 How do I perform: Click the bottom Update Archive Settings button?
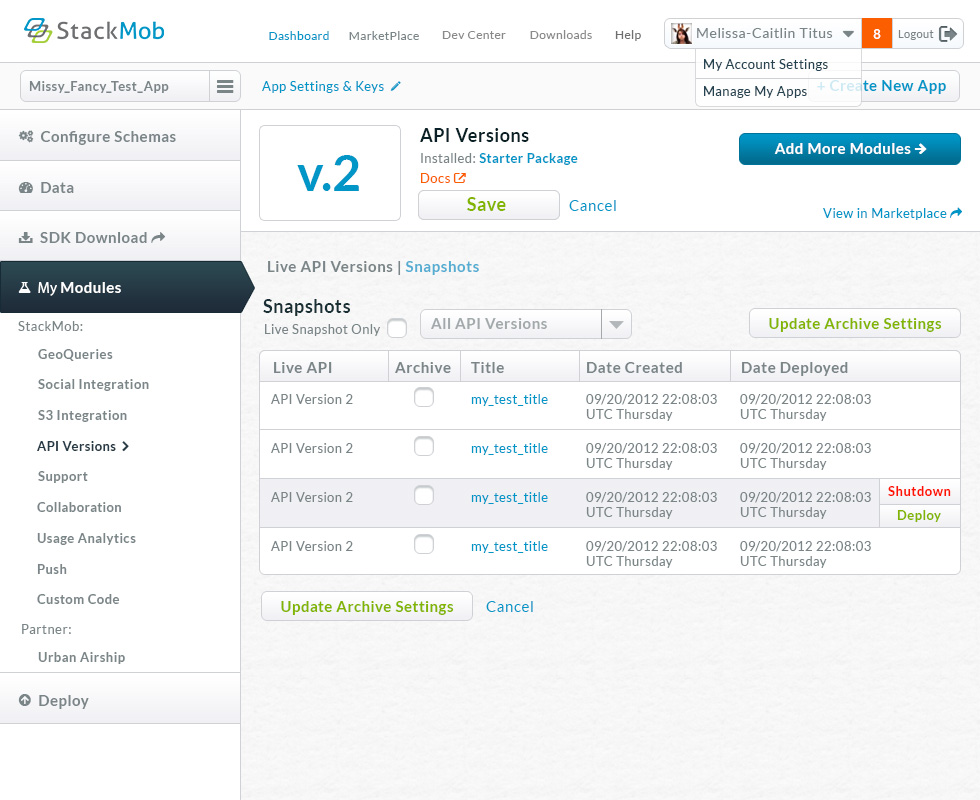click(x=367, y=606)
